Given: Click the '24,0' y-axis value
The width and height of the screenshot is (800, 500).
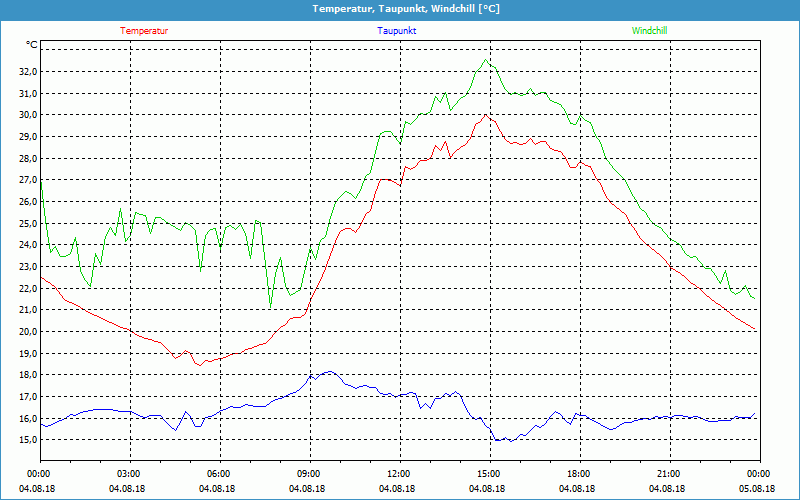Looking at the screenshot, I should [28, 245].
